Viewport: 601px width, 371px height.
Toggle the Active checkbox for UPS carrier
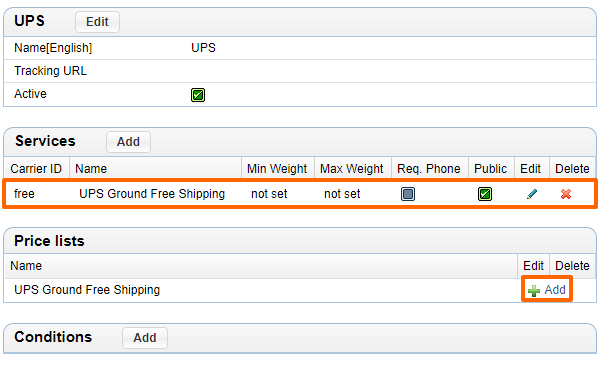[x=198, y=95]
